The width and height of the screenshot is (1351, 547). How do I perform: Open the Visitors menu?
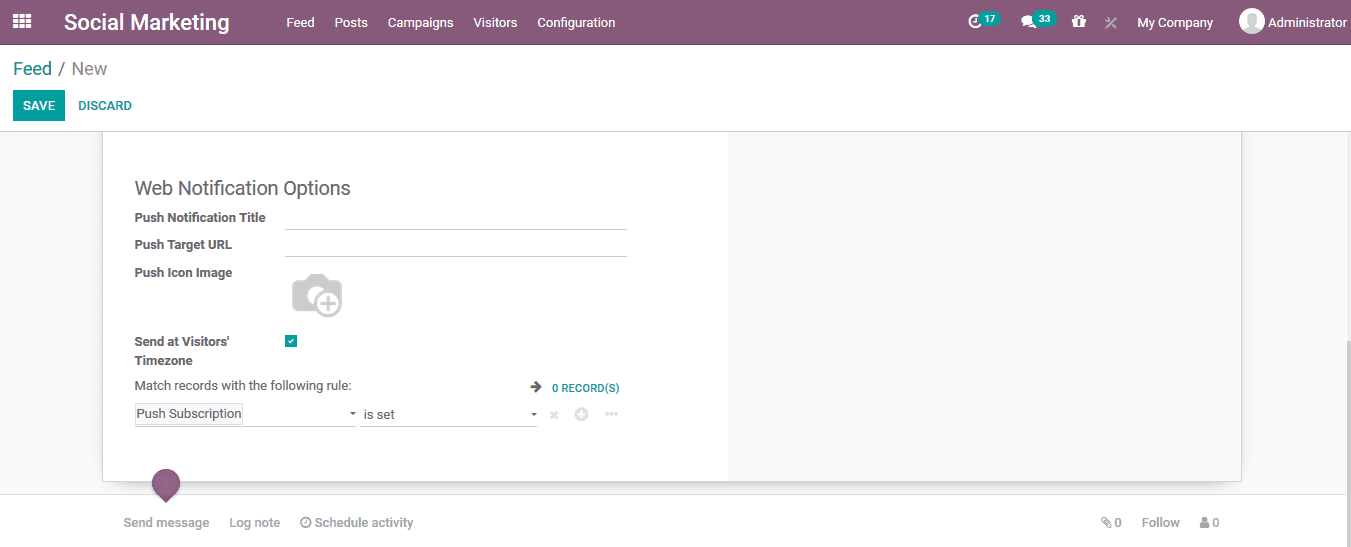click(x=495, y=22)
